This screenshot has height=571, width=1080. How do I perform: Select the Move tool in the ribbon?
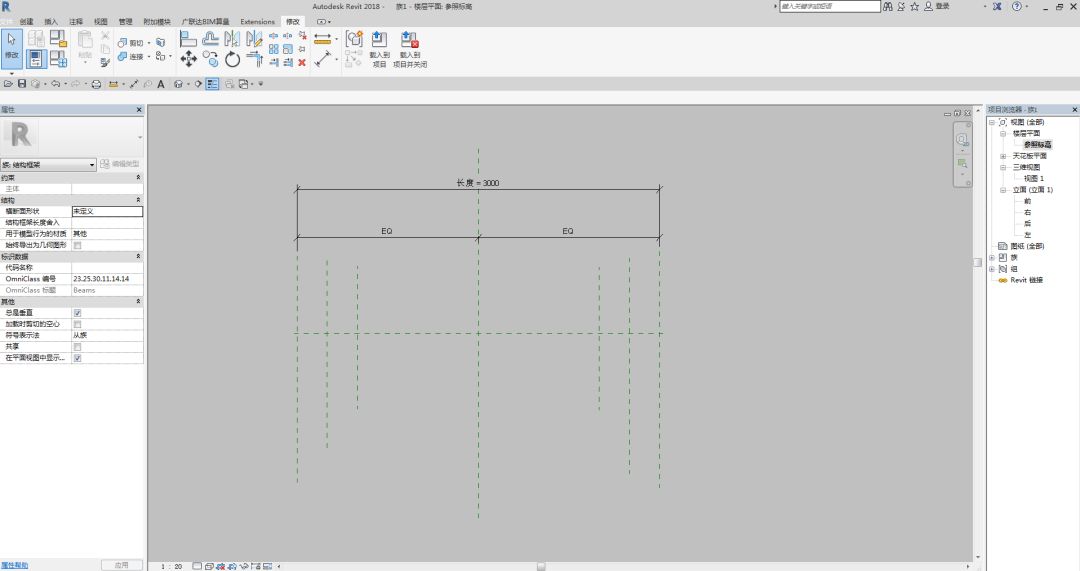tap(188, 59)
